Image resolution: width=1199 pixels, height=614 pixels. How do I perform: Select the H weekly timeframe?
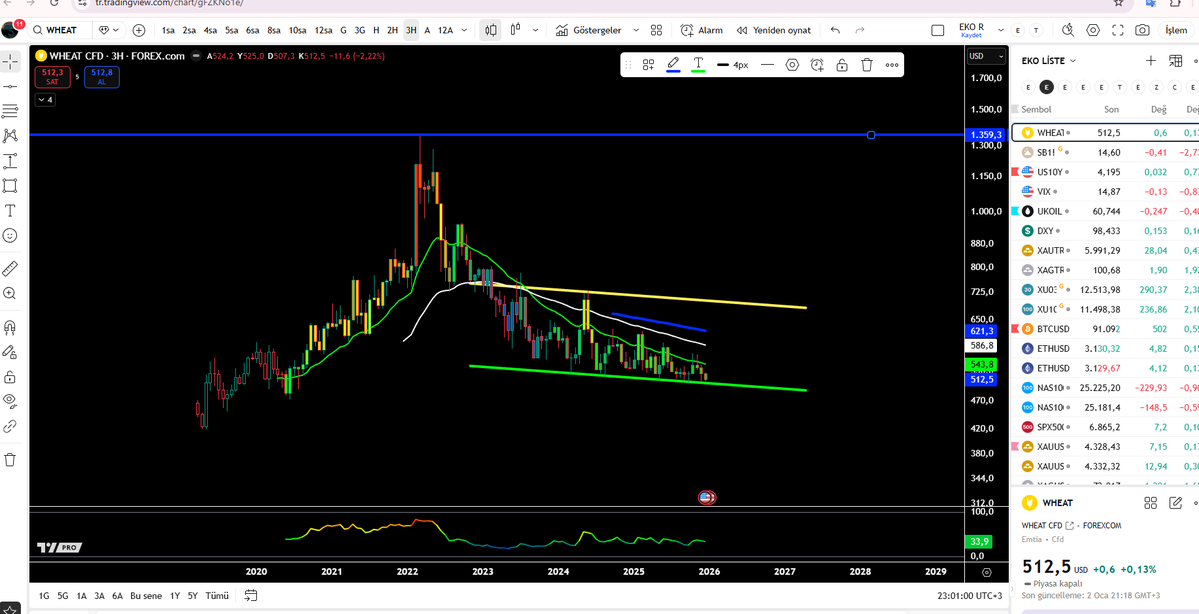point(376,31)
